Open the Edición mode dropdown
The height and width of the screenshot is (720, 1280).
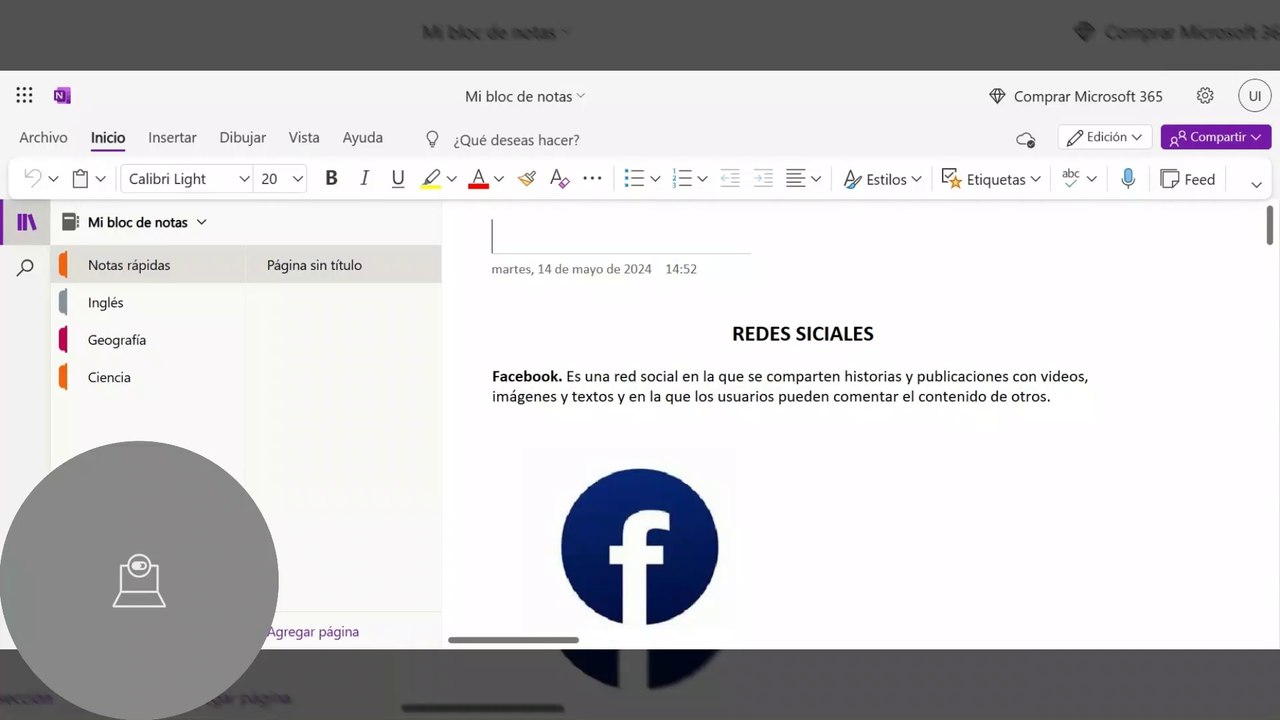point(1105,137)
